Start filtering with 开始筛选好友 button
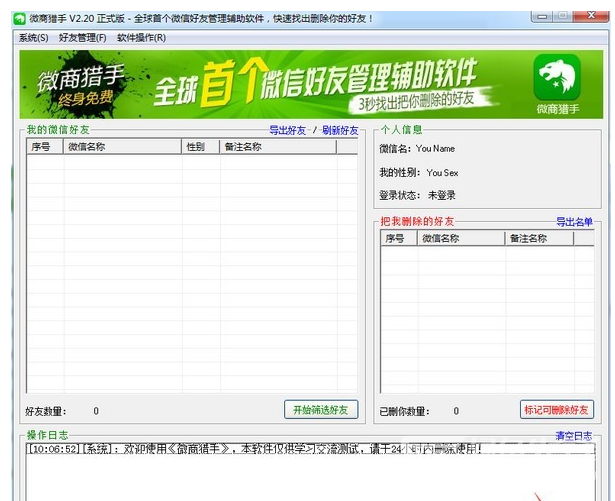Viewport: 615px width, 501px height. 321,410
